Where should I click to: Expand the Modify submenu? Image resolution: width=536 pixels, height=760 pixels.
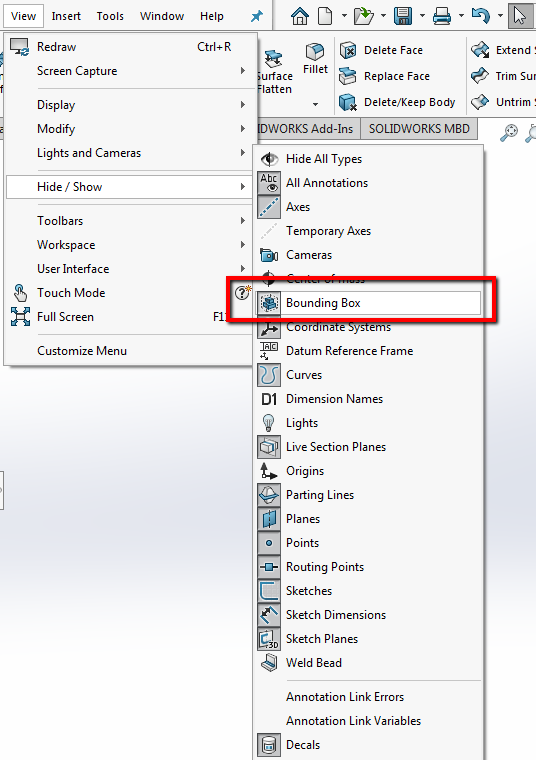[129, 129]
